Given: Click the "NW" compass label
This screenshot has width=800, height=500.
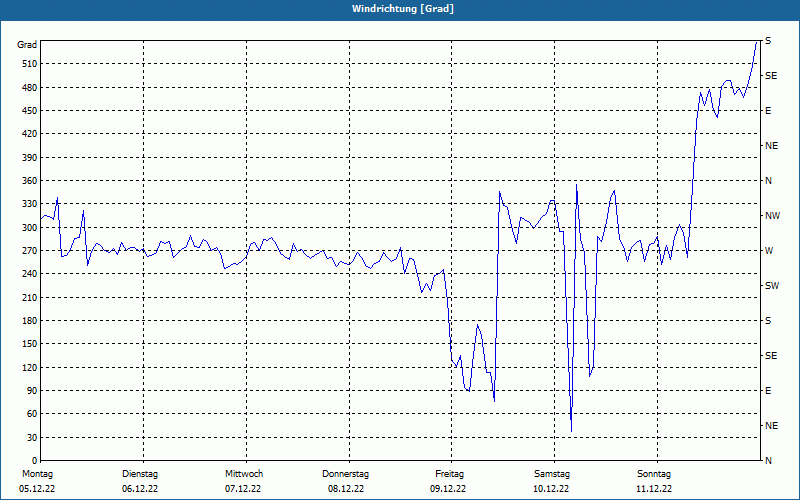Looking at the screenshot, I should (x=772, y=216).
